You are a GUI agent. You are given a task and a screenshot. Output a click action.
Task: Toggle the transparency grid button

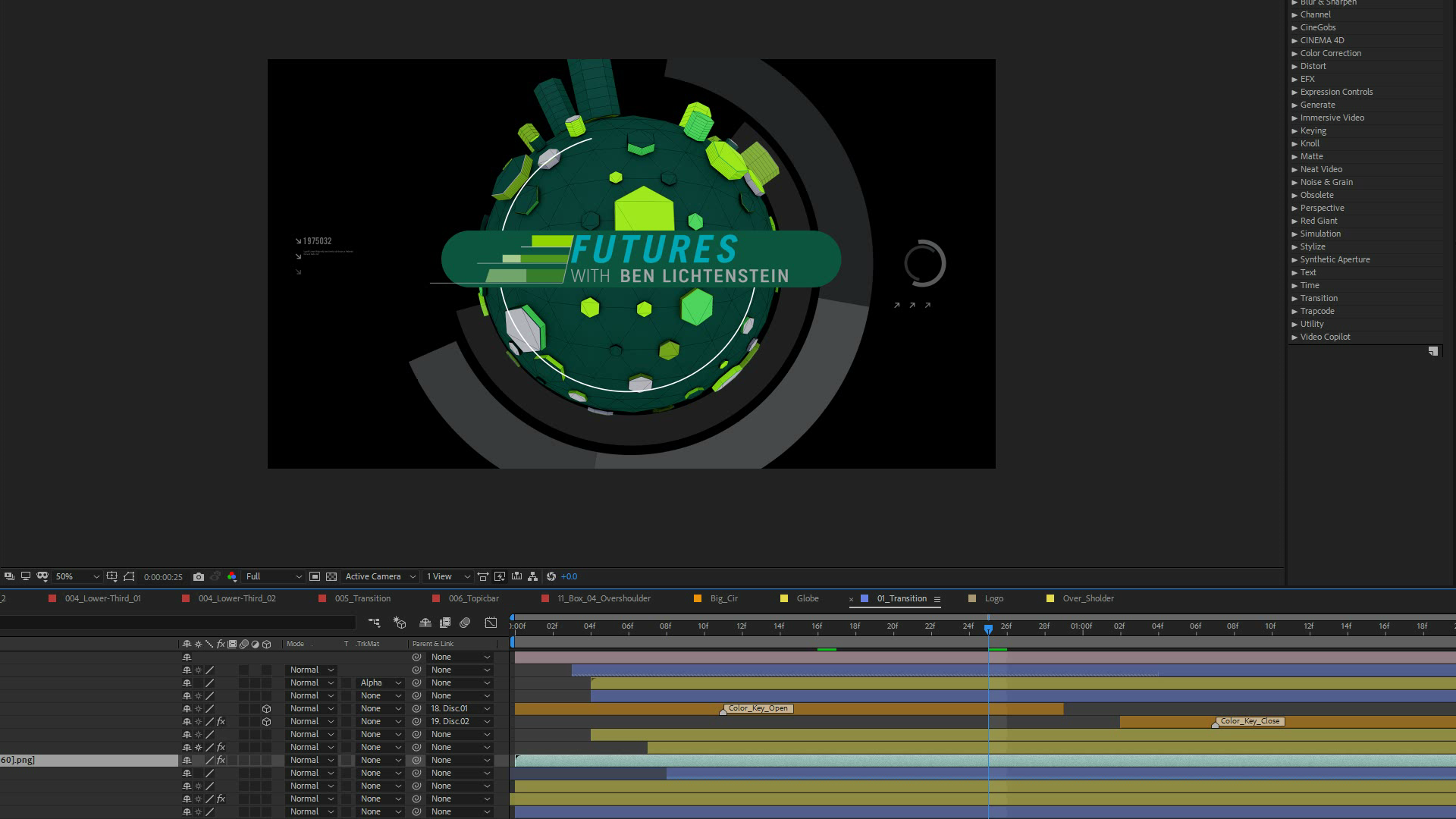tap(331, 577)
